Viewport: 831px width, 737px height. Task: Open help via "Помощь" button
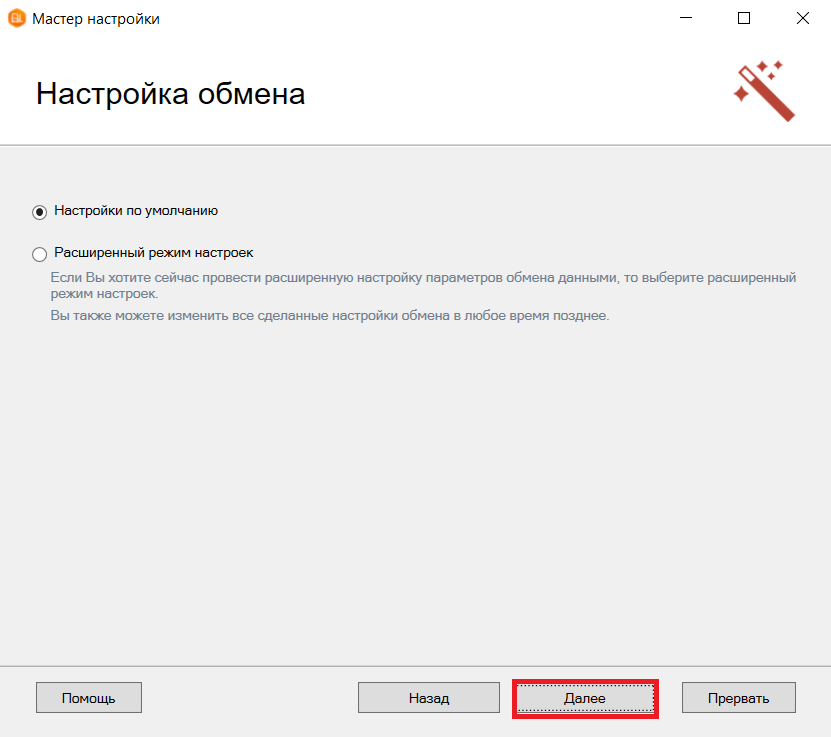click(89, 698)
